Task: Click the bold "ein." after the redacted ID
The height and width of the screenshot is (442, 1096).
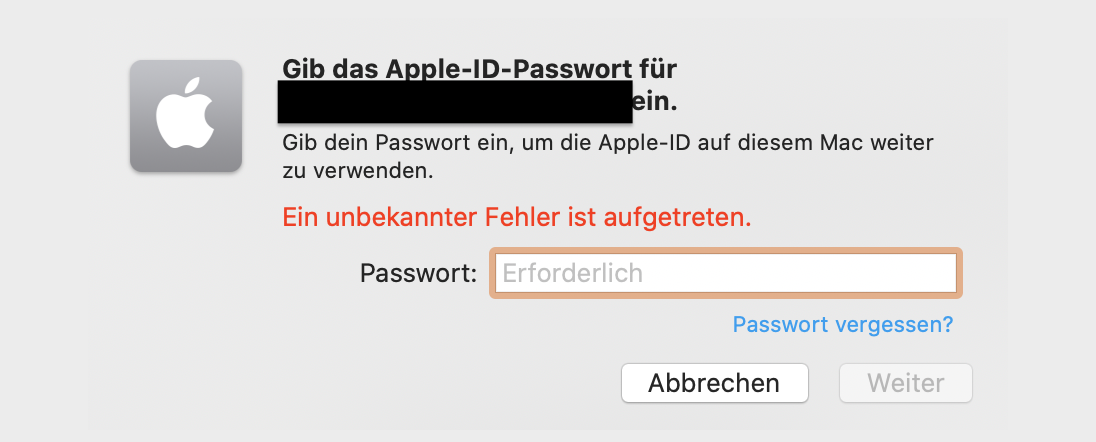Action: (656, 102)
